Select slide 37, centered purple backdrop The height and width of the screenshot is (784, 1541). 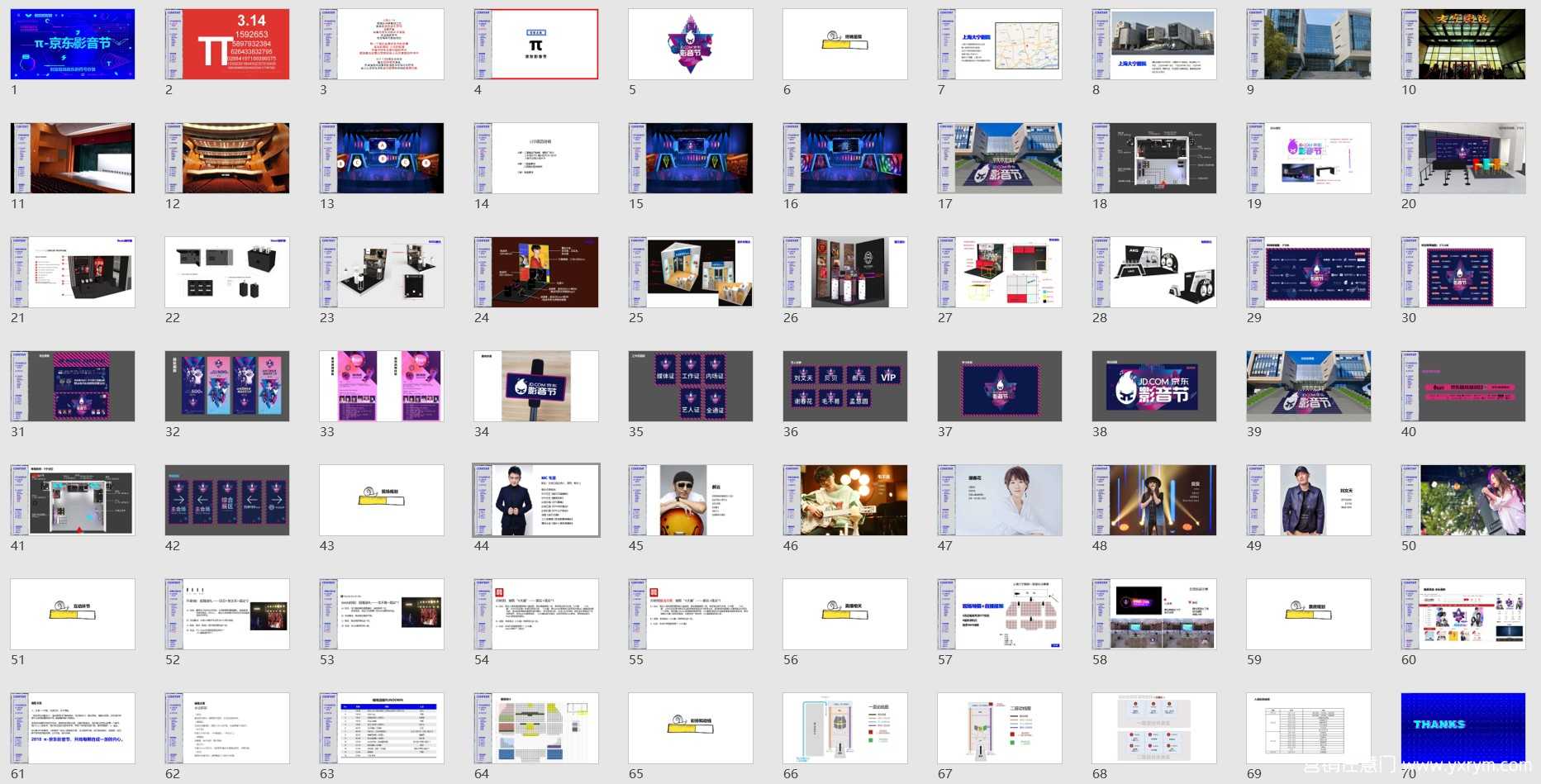coord(1000,387)
